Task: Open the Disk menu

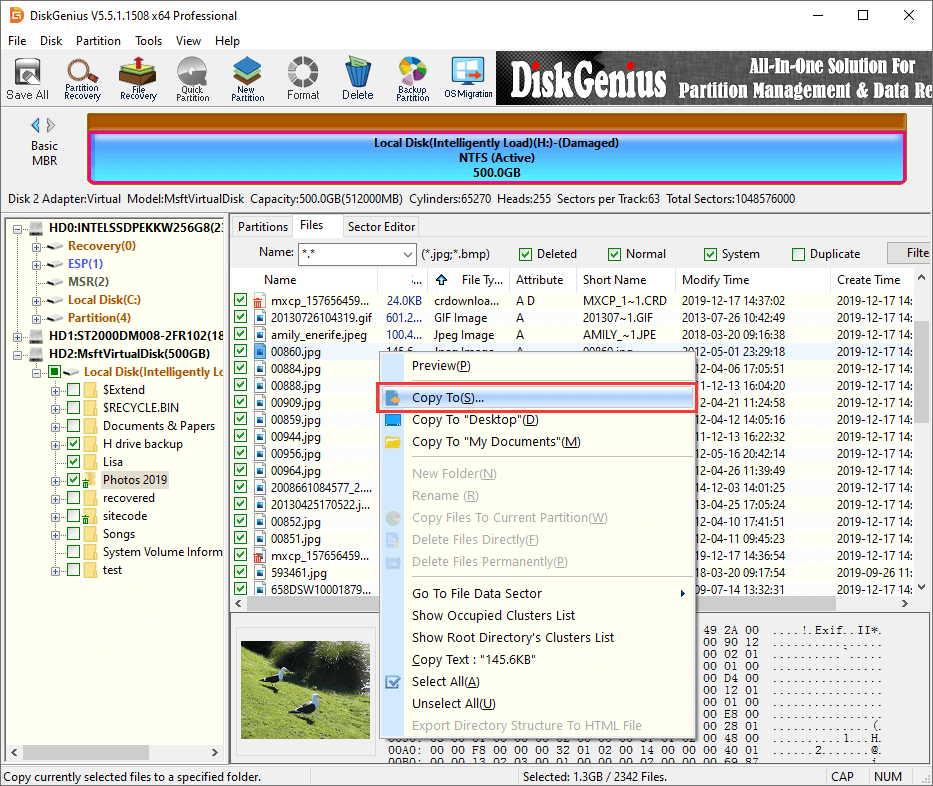Action: tap(51, 40)
